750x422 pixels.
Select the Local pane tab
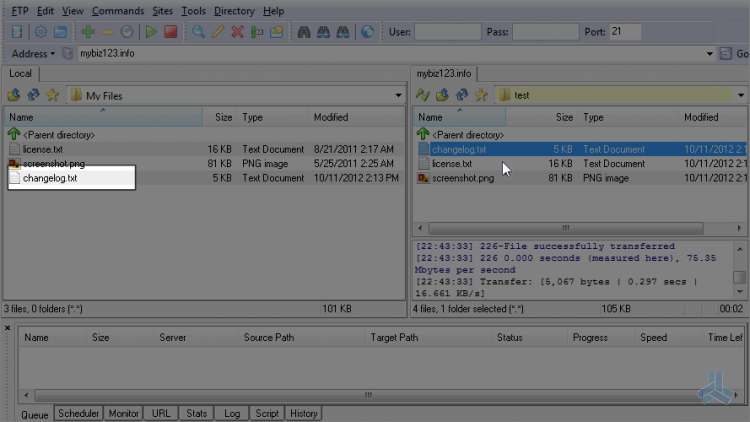(21, 73)
